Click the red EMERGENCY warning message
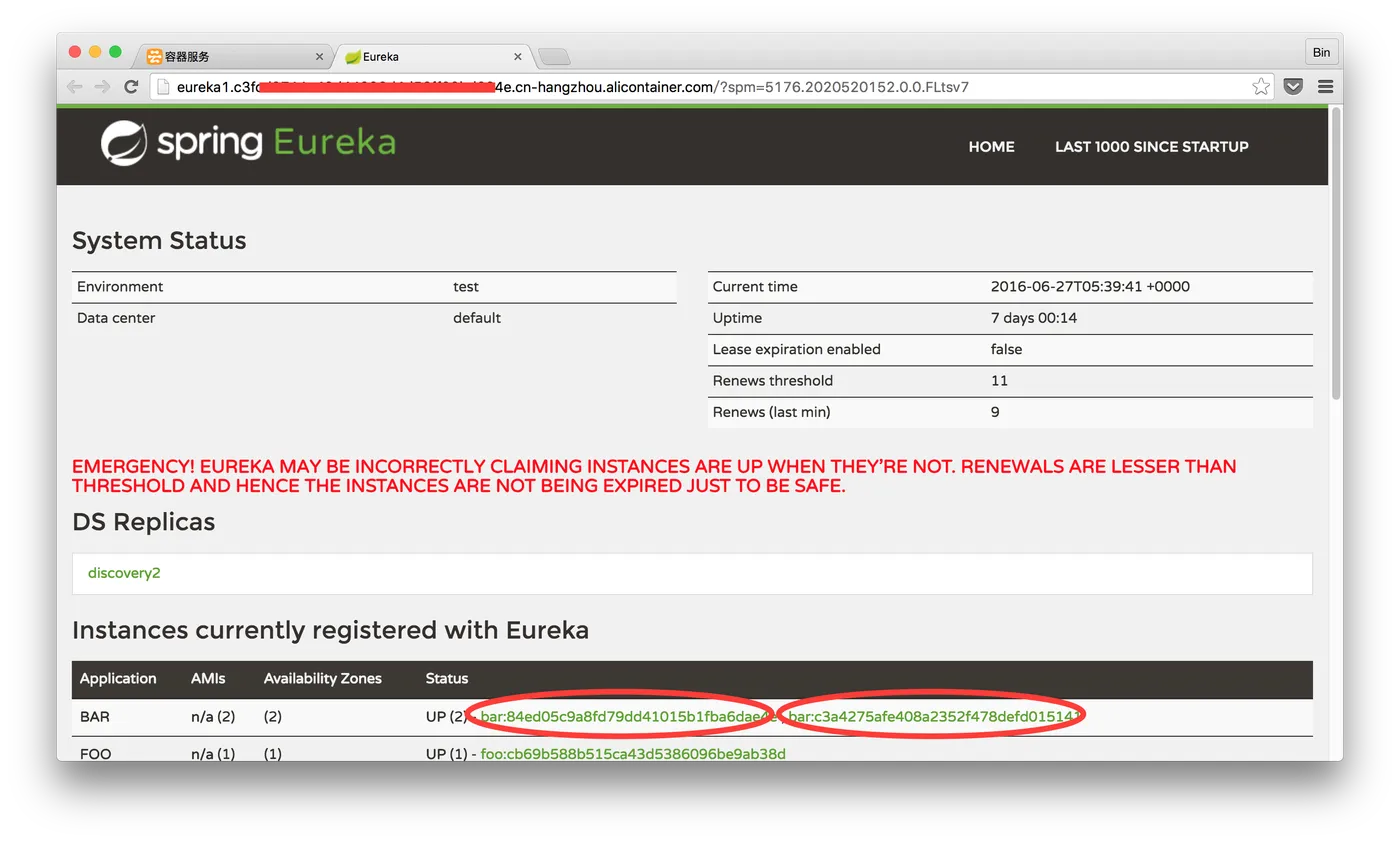Screen dimensions: 1400x842 (654, 476)
